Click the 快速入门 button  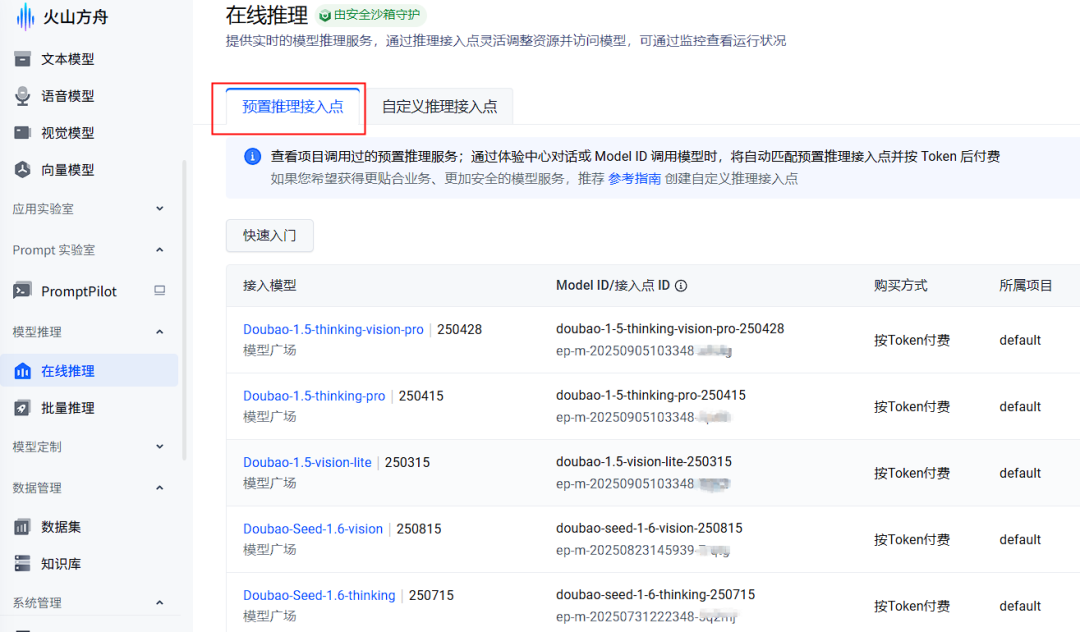(270, 236)
